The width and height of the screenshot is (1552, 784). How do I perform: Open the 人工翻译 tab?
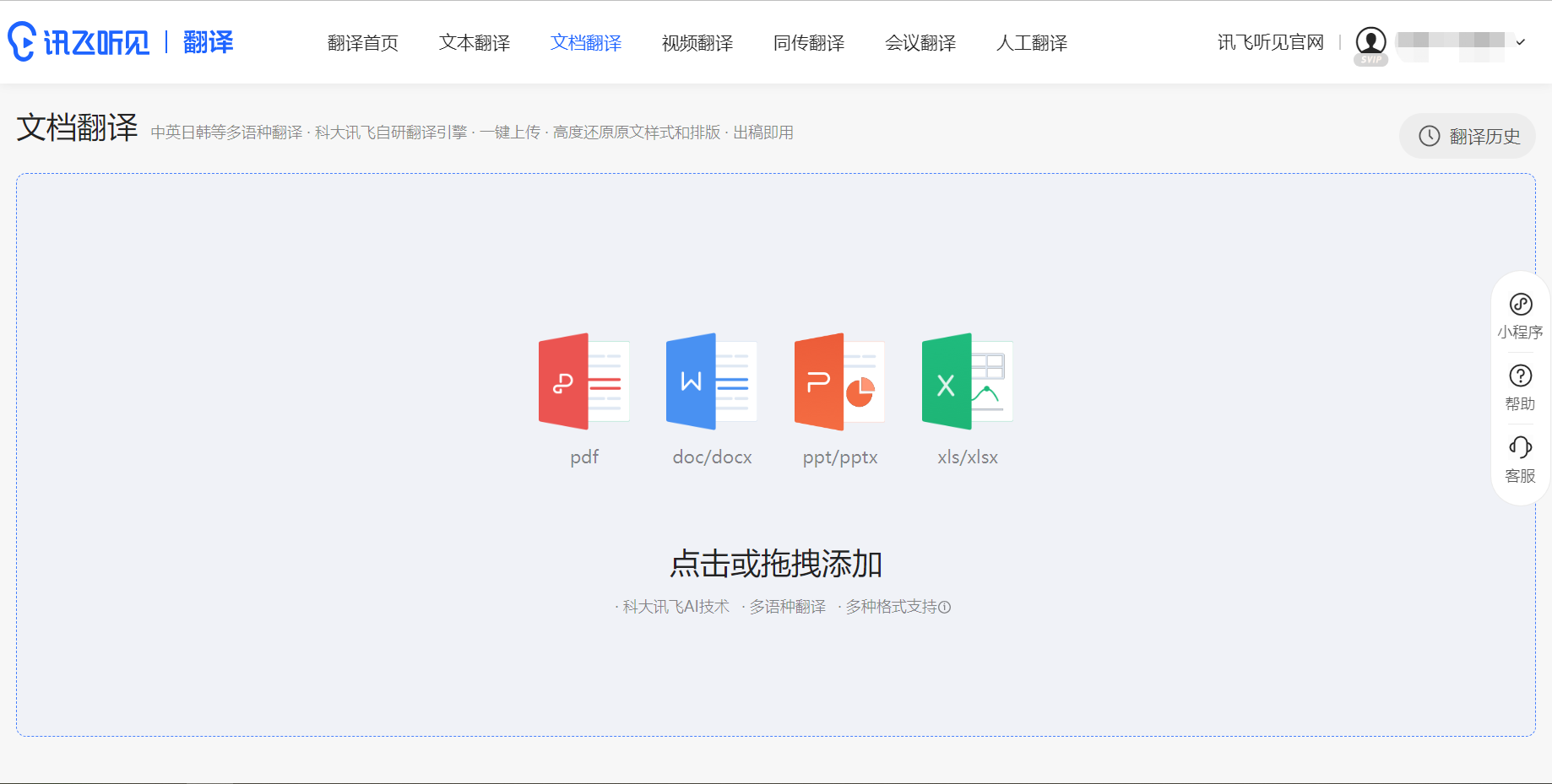point(1032,43)
